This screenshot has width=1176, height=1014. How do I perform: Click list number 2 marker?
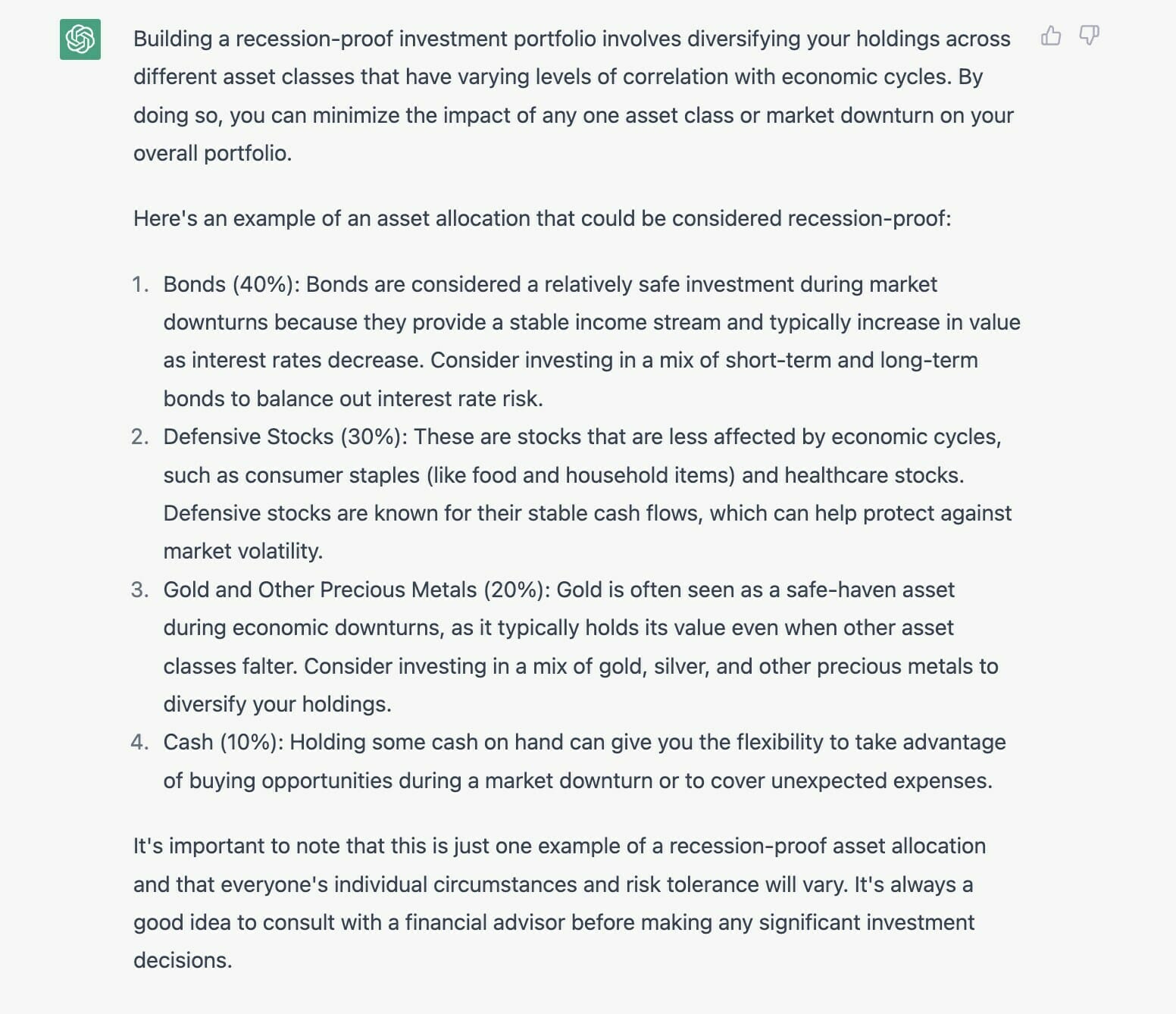pyautogui.click(x=139, y=437)
